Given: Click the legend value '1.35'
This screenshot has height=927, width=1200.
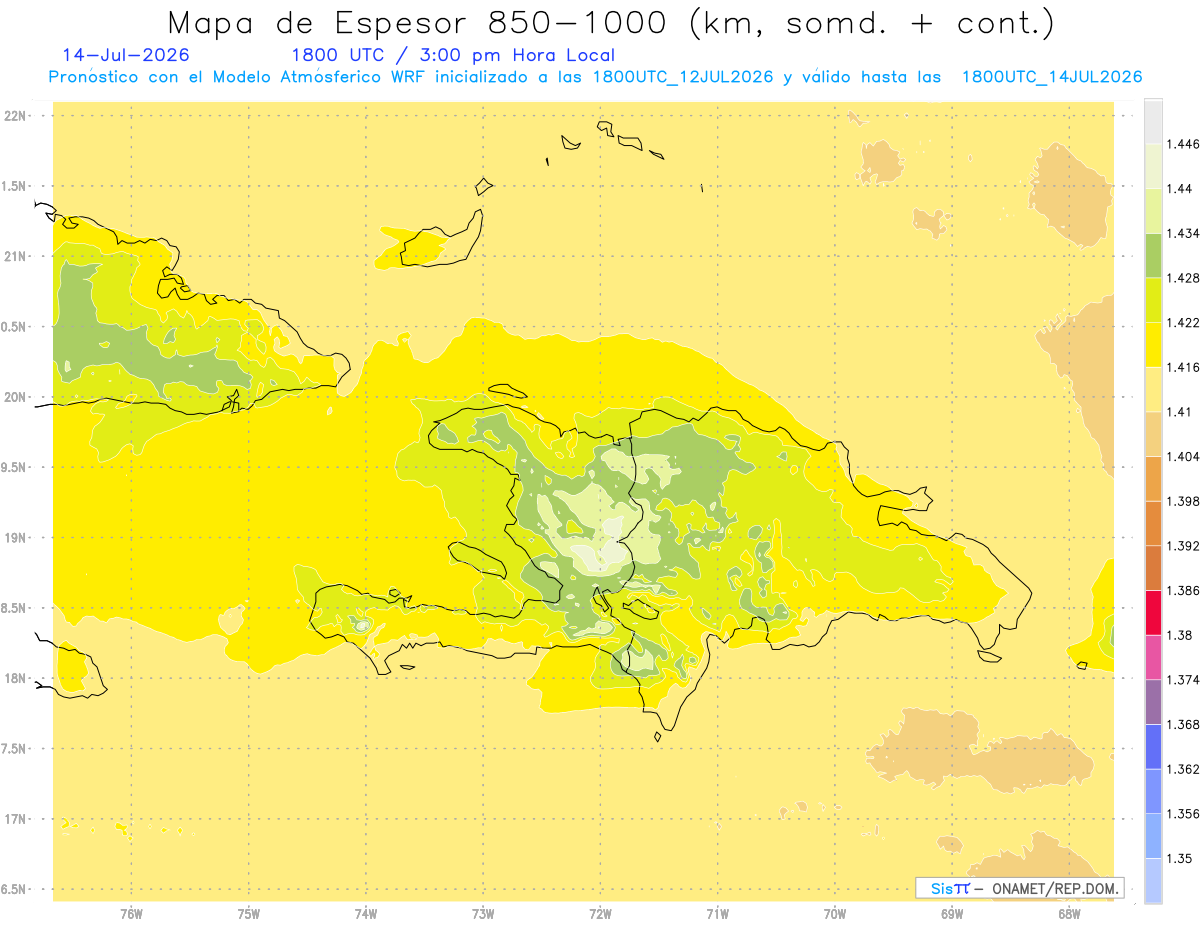Looking at the screenshot, I should [x=1178, y=858].
